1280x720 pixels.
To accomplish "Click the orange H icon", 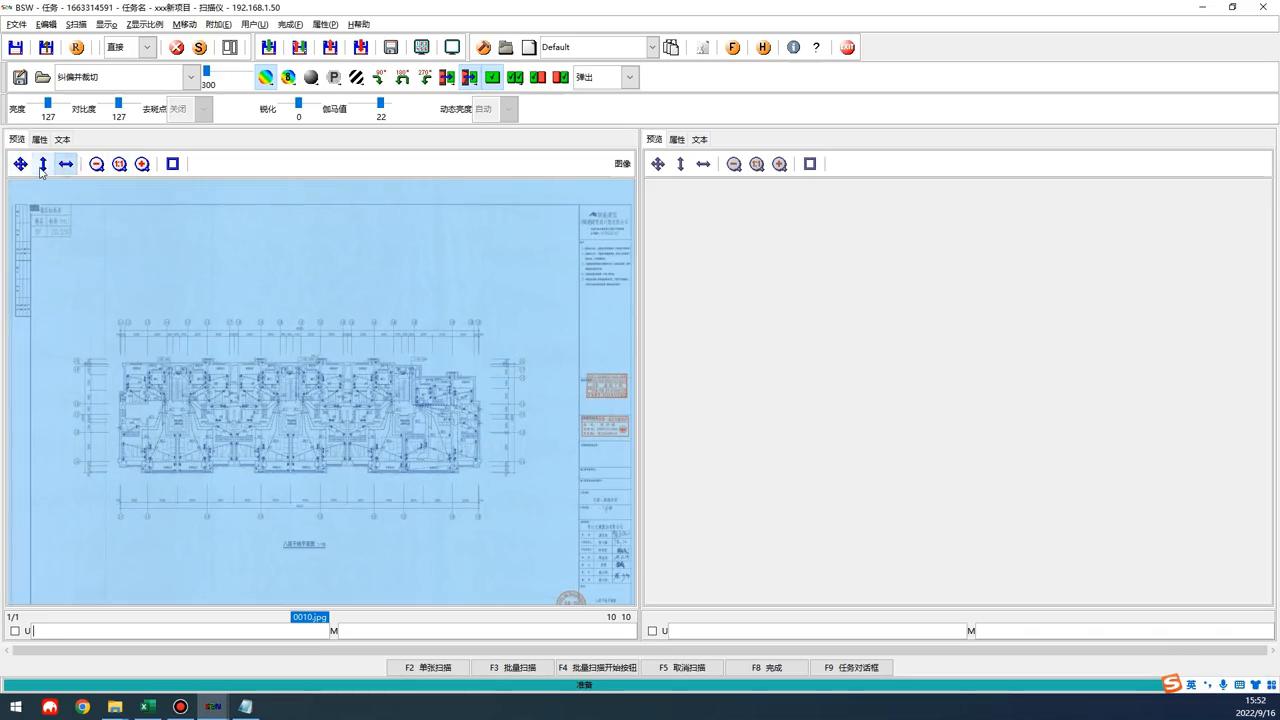I will tap(764, 47).
